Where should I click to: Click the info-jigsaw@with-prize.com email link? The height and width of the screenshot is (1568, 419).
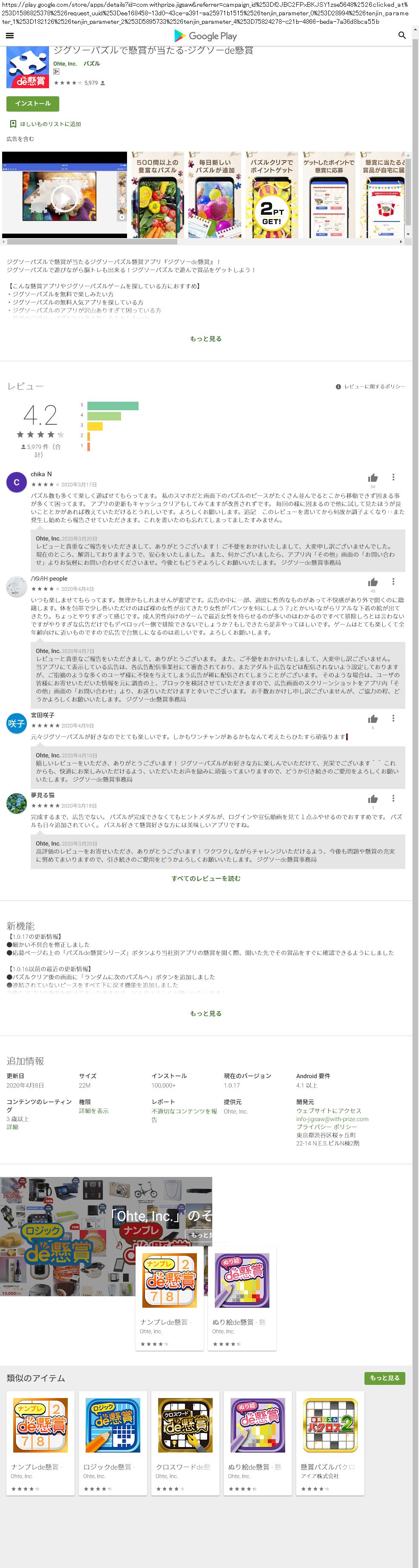pyautogui.click(x=332, y=1119)
